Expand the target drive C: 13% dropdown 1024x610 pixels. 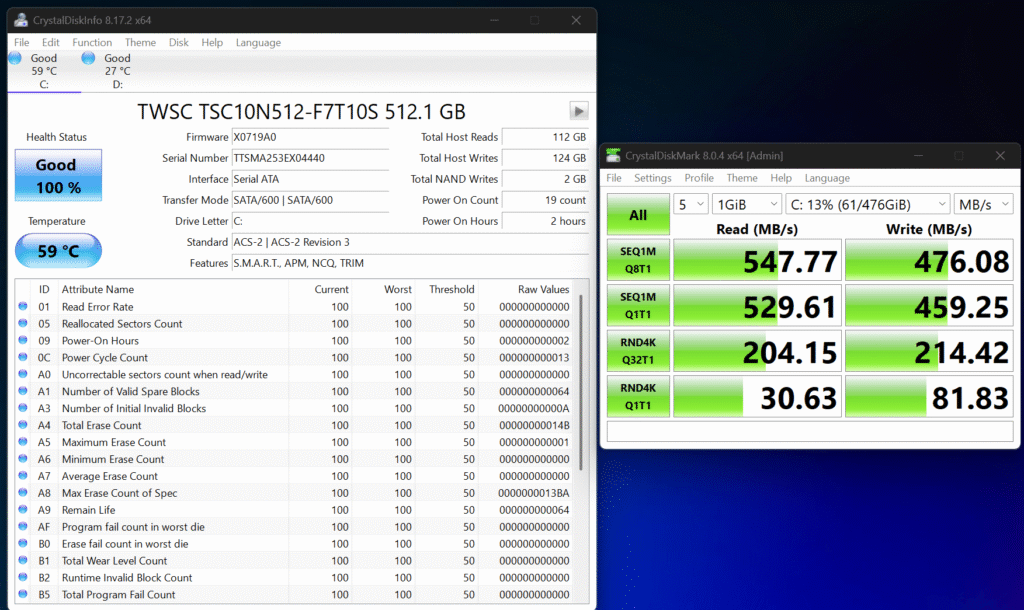pos(867,204)
